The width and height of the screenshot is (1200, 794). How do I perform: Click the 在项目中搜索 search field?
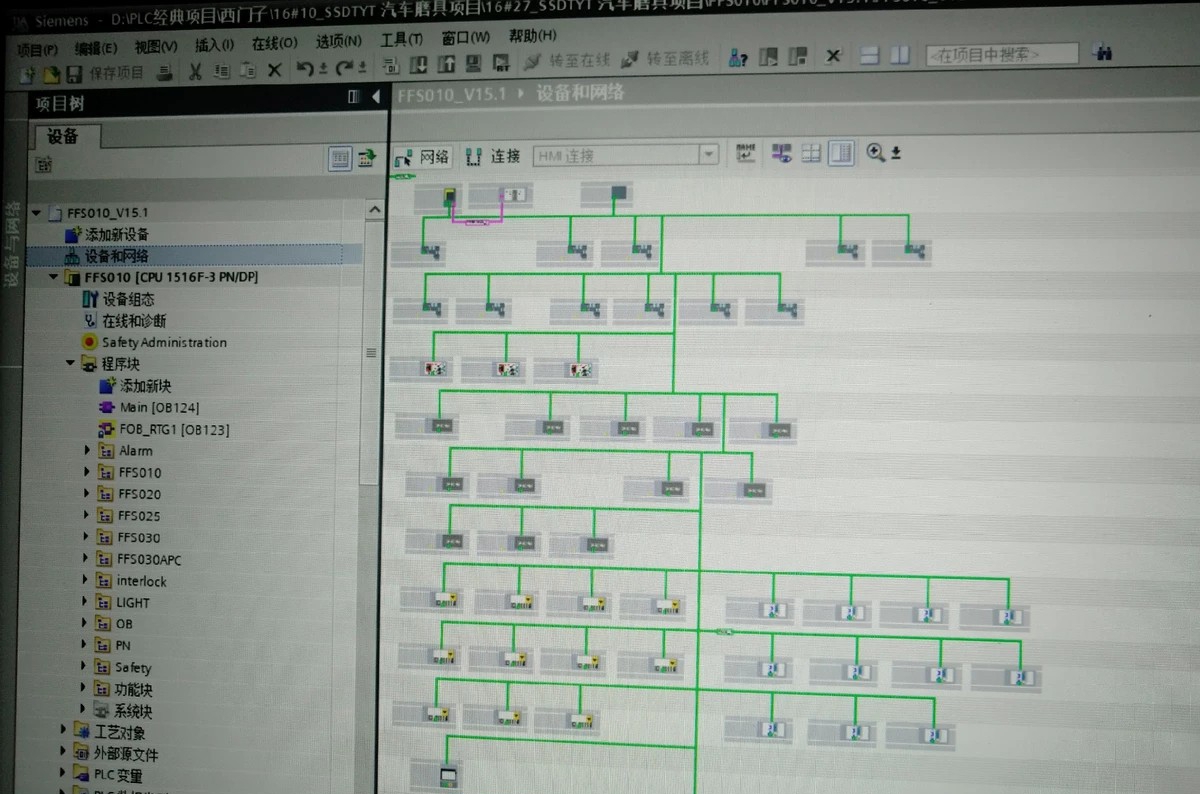pos(1001,54)
